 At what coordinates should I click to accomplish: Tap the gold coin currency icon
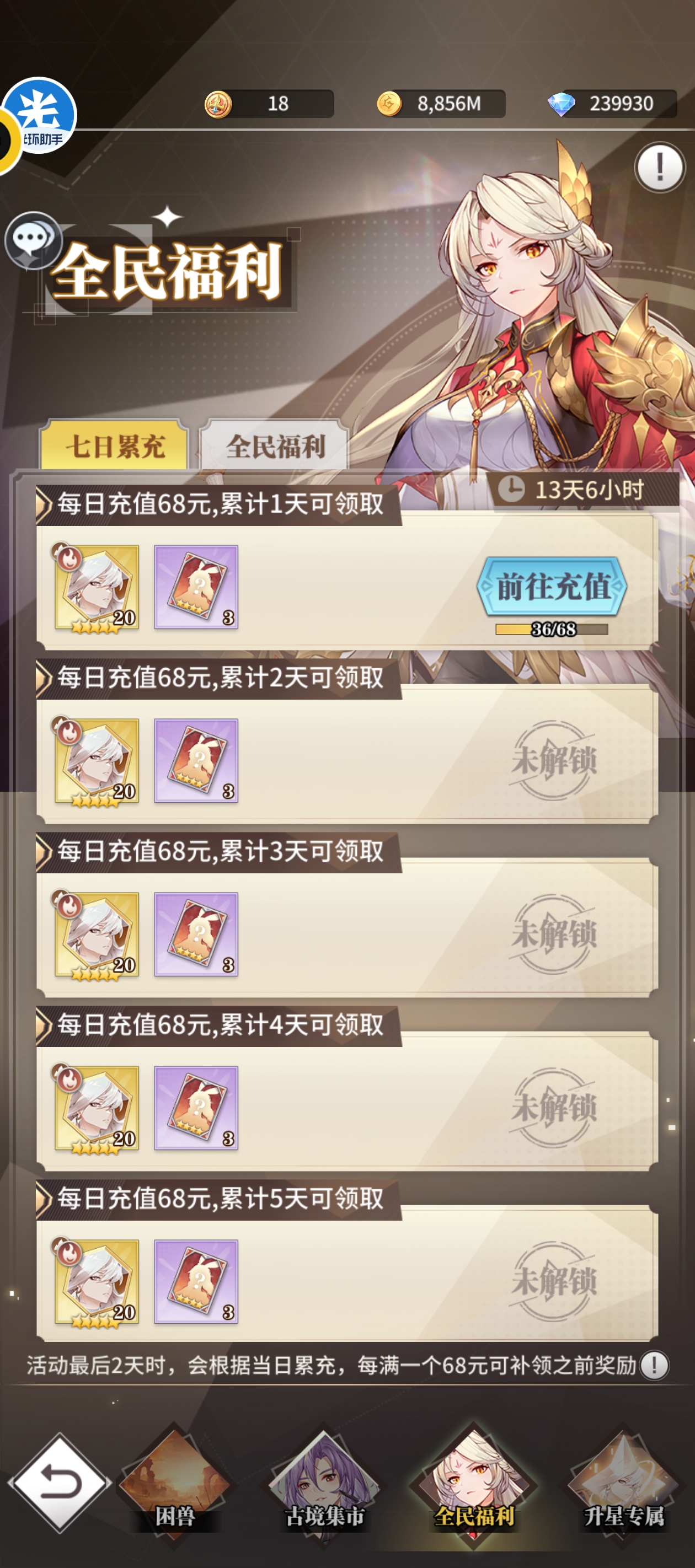pyautogui.click(x=389, y=104)
